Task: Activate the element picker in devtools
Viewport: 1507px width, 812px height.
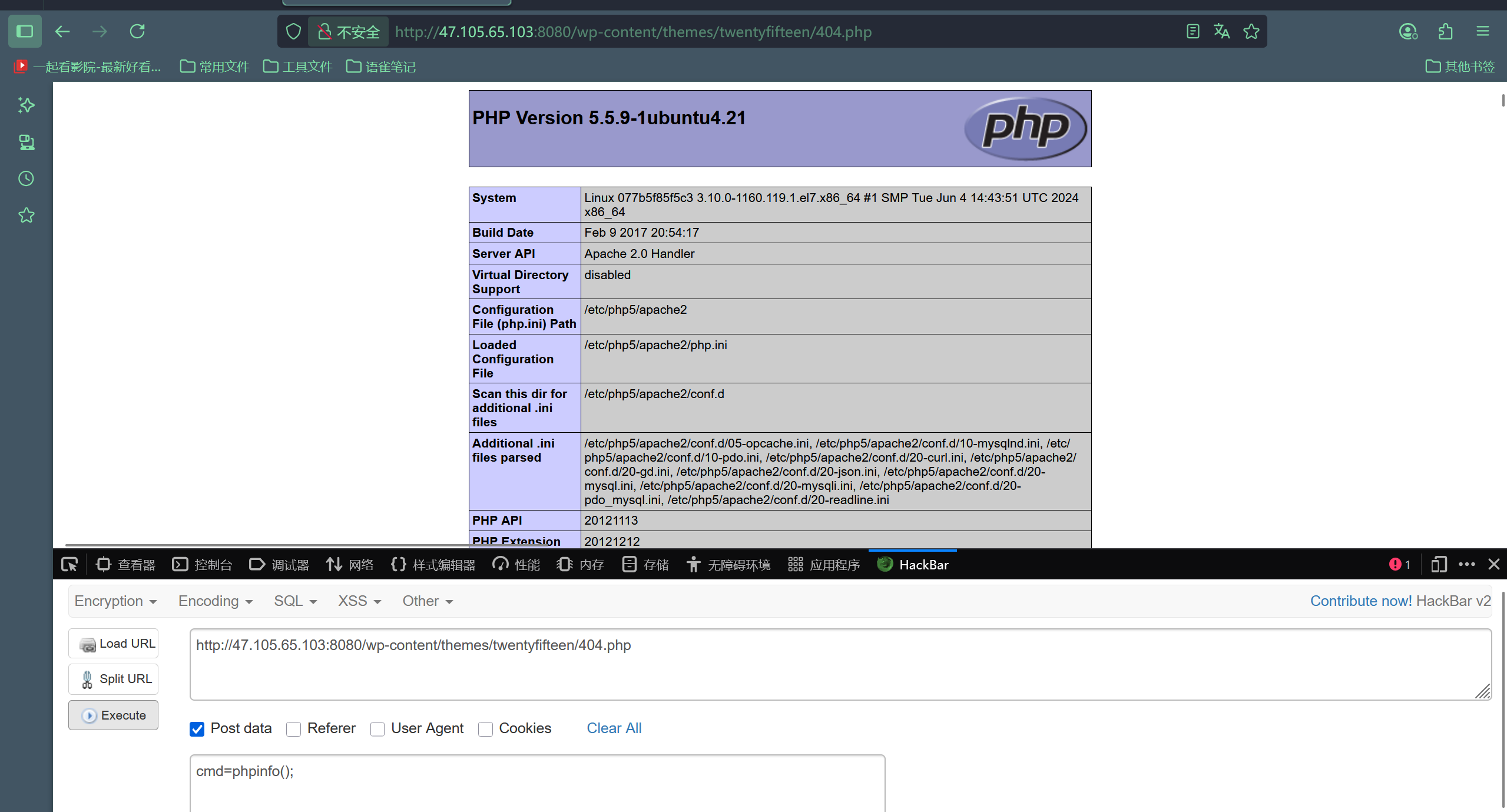Action: (x=69, y=565)
